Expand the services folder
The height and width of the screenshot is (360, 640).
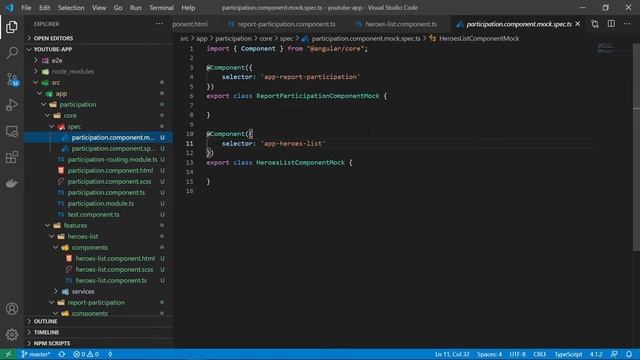point(83,291)
